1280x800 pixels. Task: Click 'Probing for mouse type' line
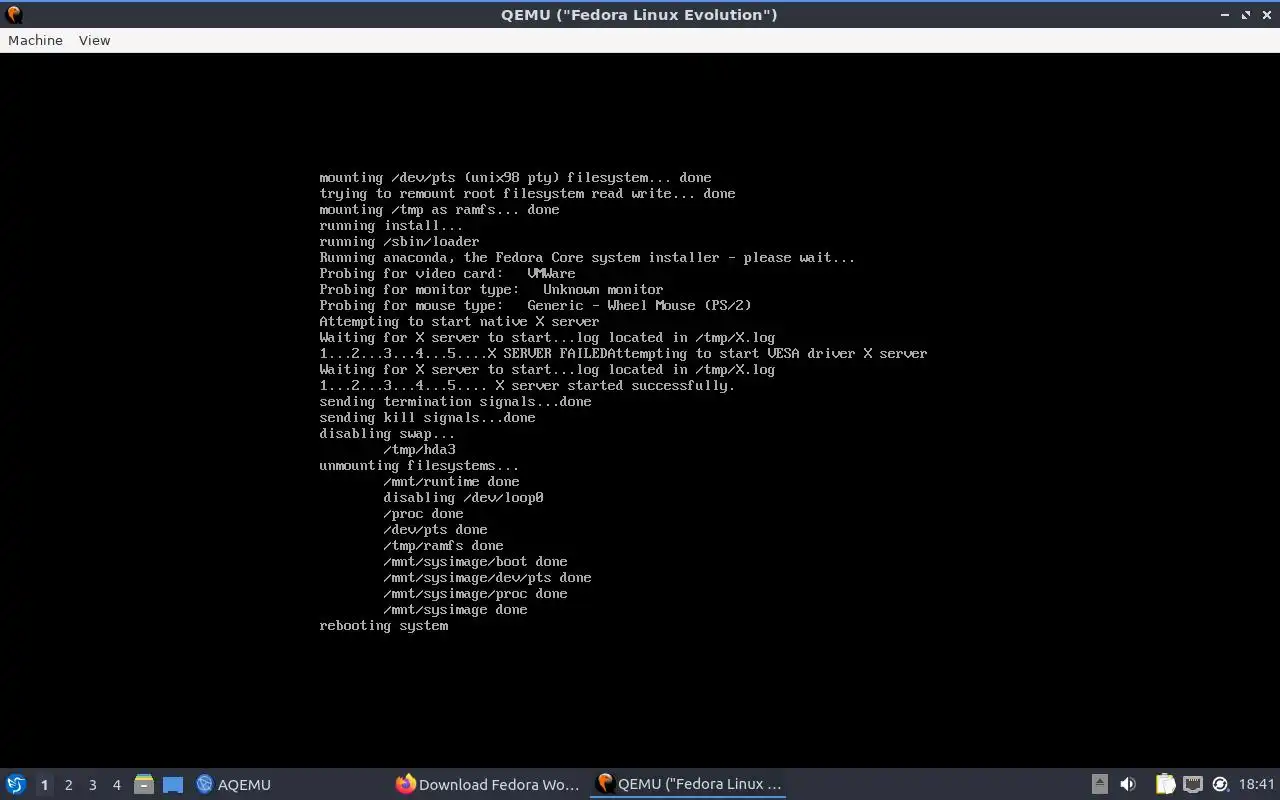pyautogui.click(x=535, y=305)
